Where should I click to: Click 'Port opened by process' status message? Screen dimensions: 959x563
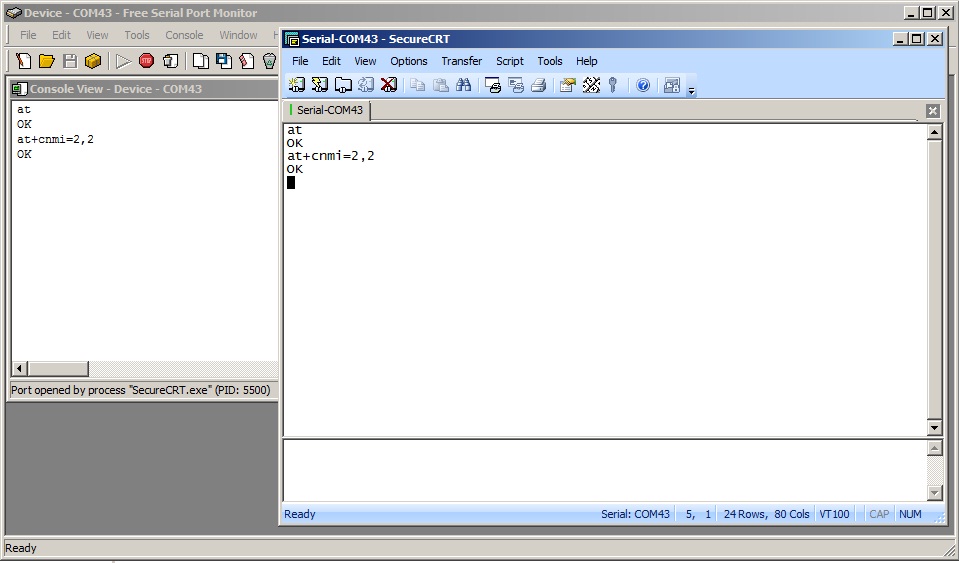[141, 390]
